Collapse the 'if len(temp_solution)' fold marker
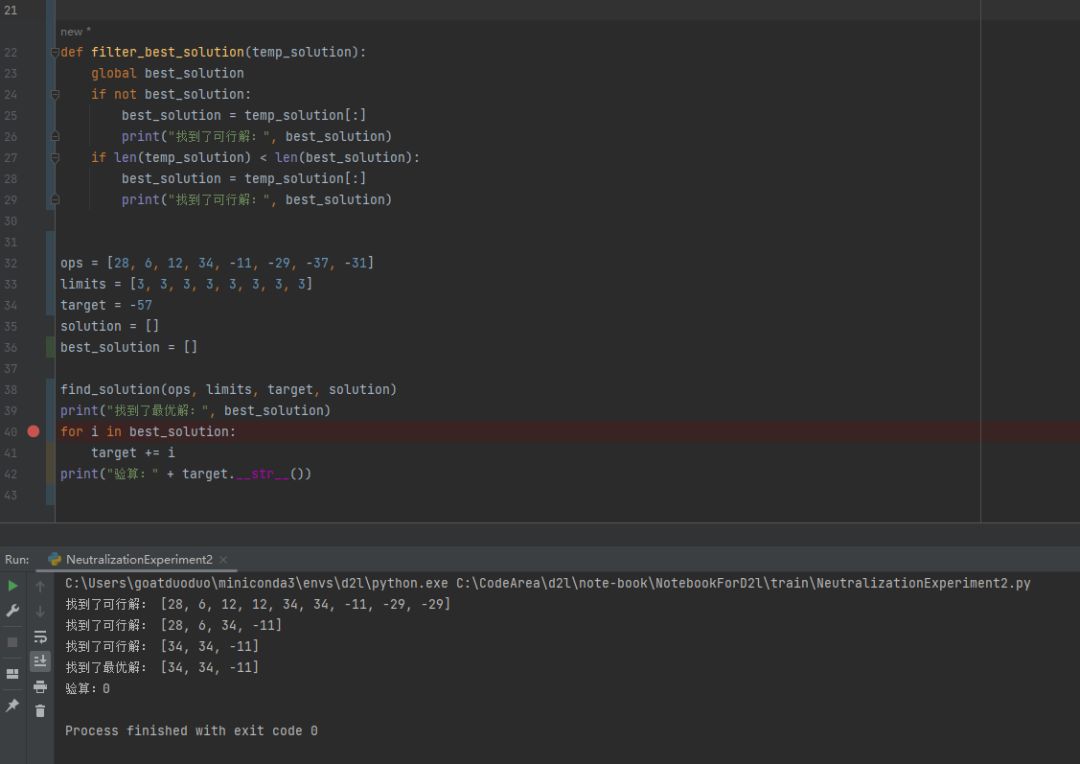Image resolution: width=1080 pixels, height=764 pixels. pyautogui.click(x=55, y=158)
